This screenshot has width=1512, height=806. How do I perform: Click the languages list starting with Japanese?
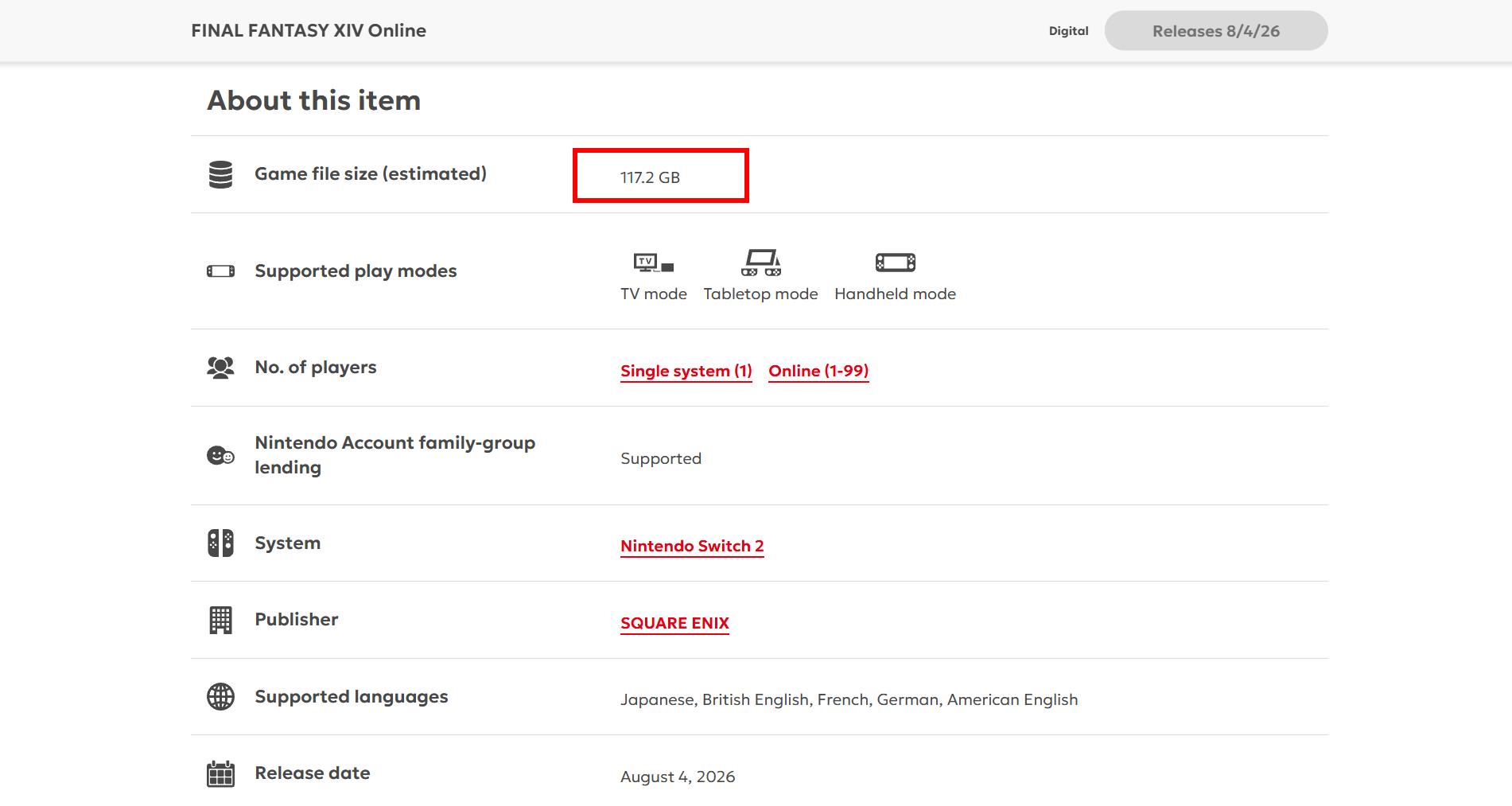(849, 699)
